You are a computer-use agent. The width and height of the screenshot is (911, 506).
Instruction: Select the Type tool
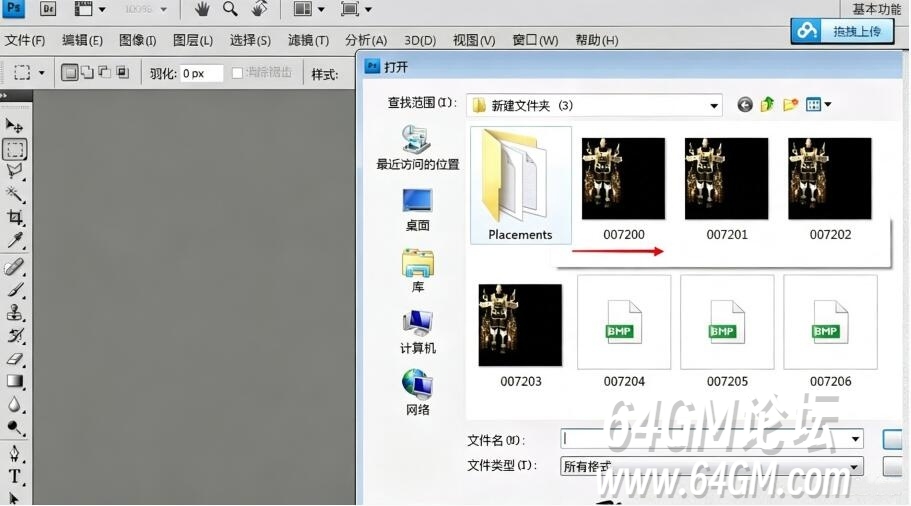click(15, 476)
